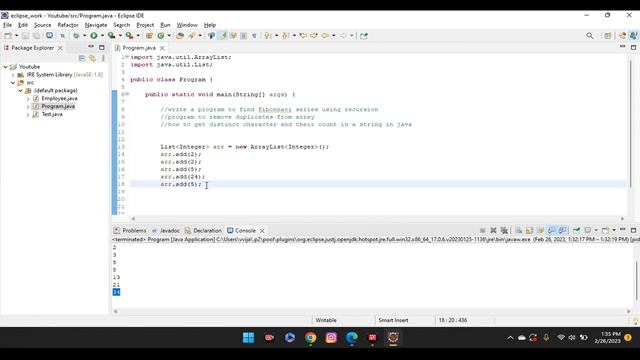The width and height of the screenshot is (640, 360).
Task: Close the Program.java editor tab
Action: (162, 48)
